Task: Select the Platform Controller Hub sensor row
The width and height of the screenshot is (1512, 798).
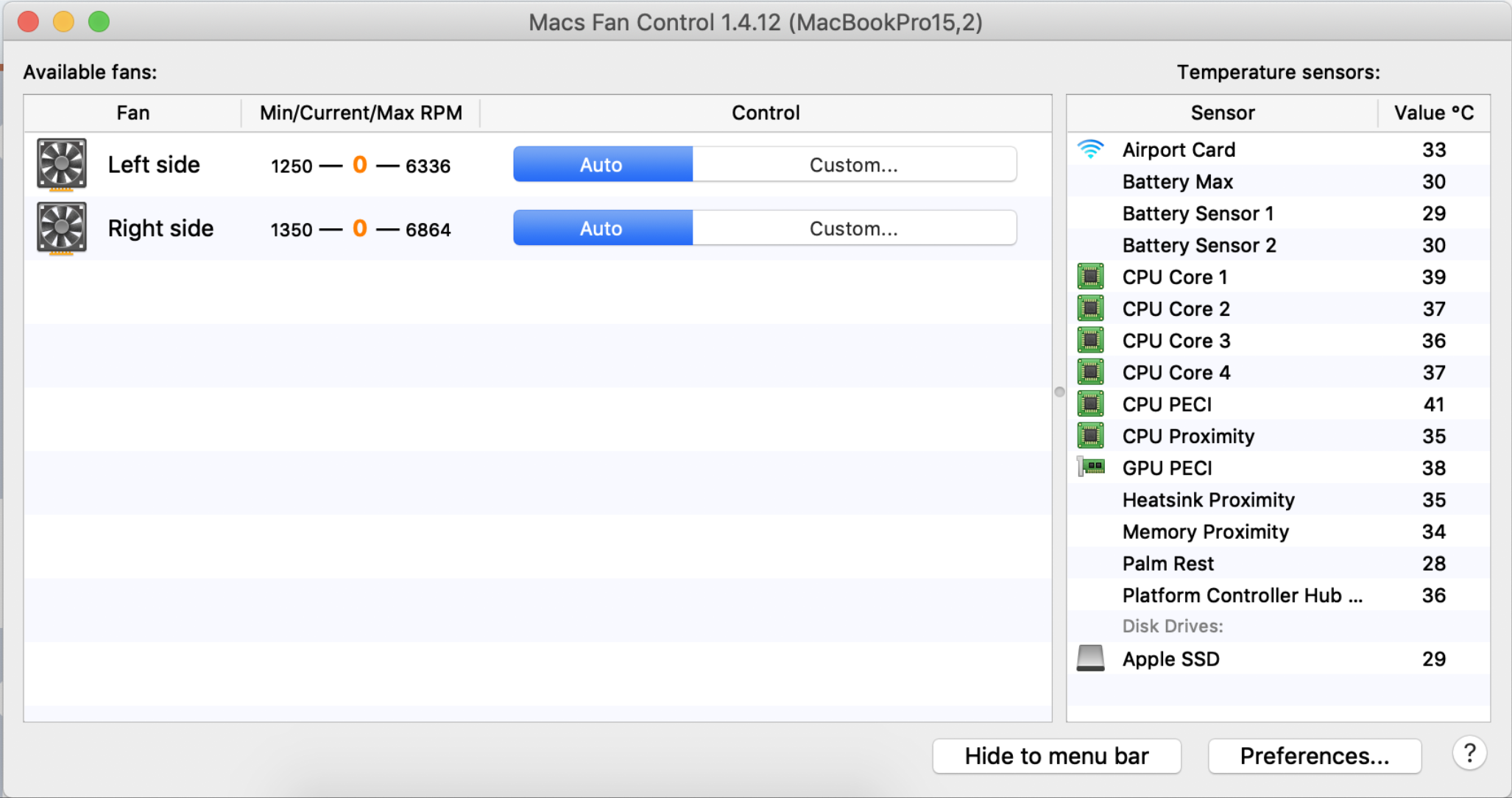Action: click(x=1278, y=595)
